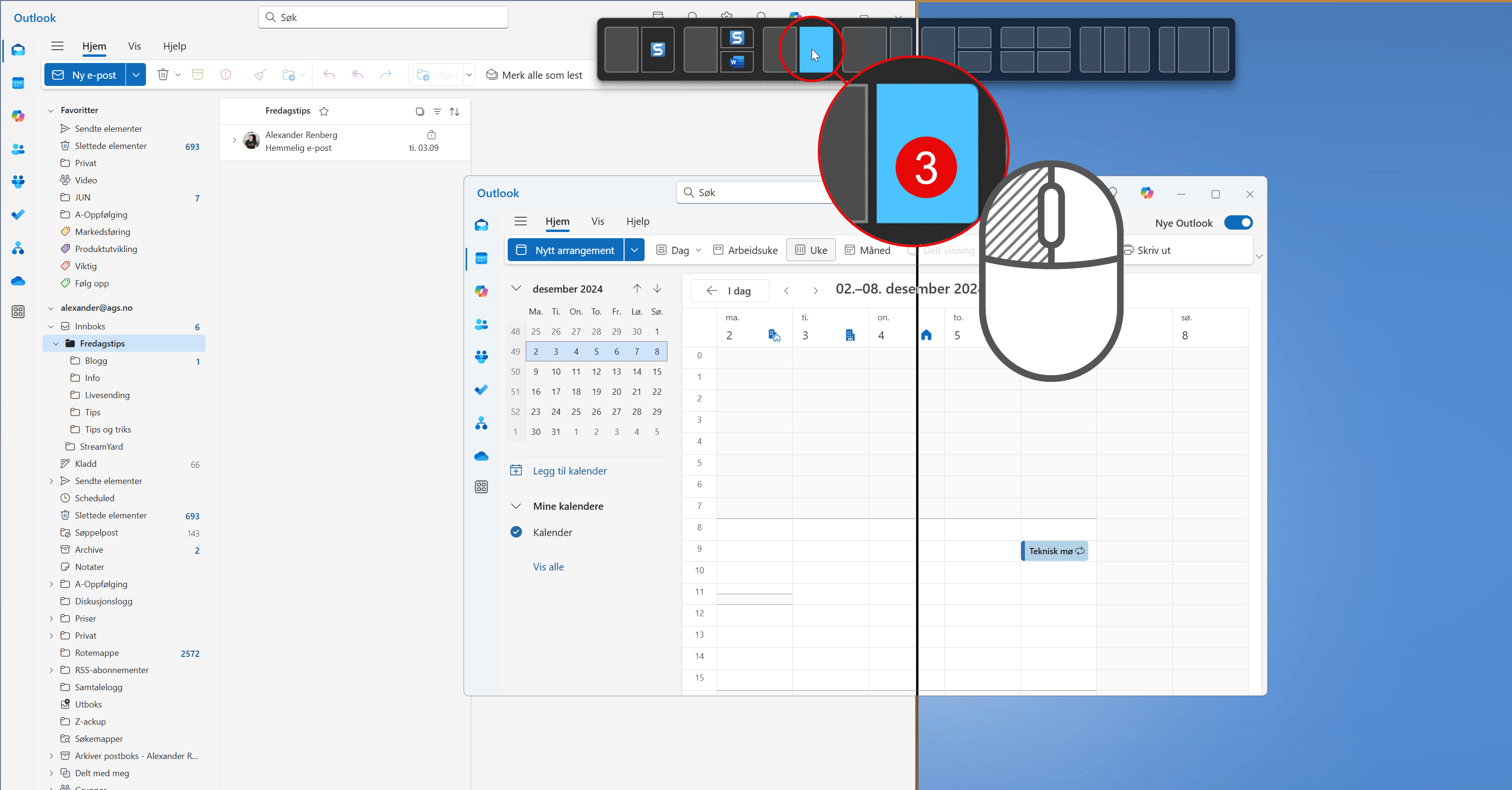Click the Nytt arrangement button
The width and height of the screenshot is (1512, 790).
[x=566, y=250]
